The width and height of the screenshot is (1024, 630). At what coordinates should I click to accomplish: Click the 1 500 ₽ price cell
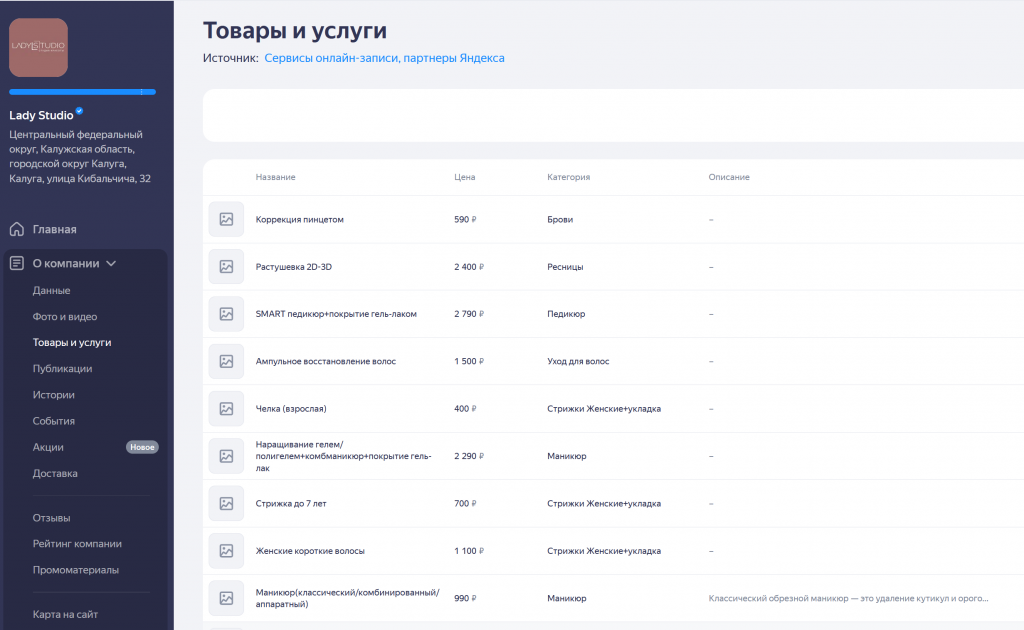click(469, 361)
